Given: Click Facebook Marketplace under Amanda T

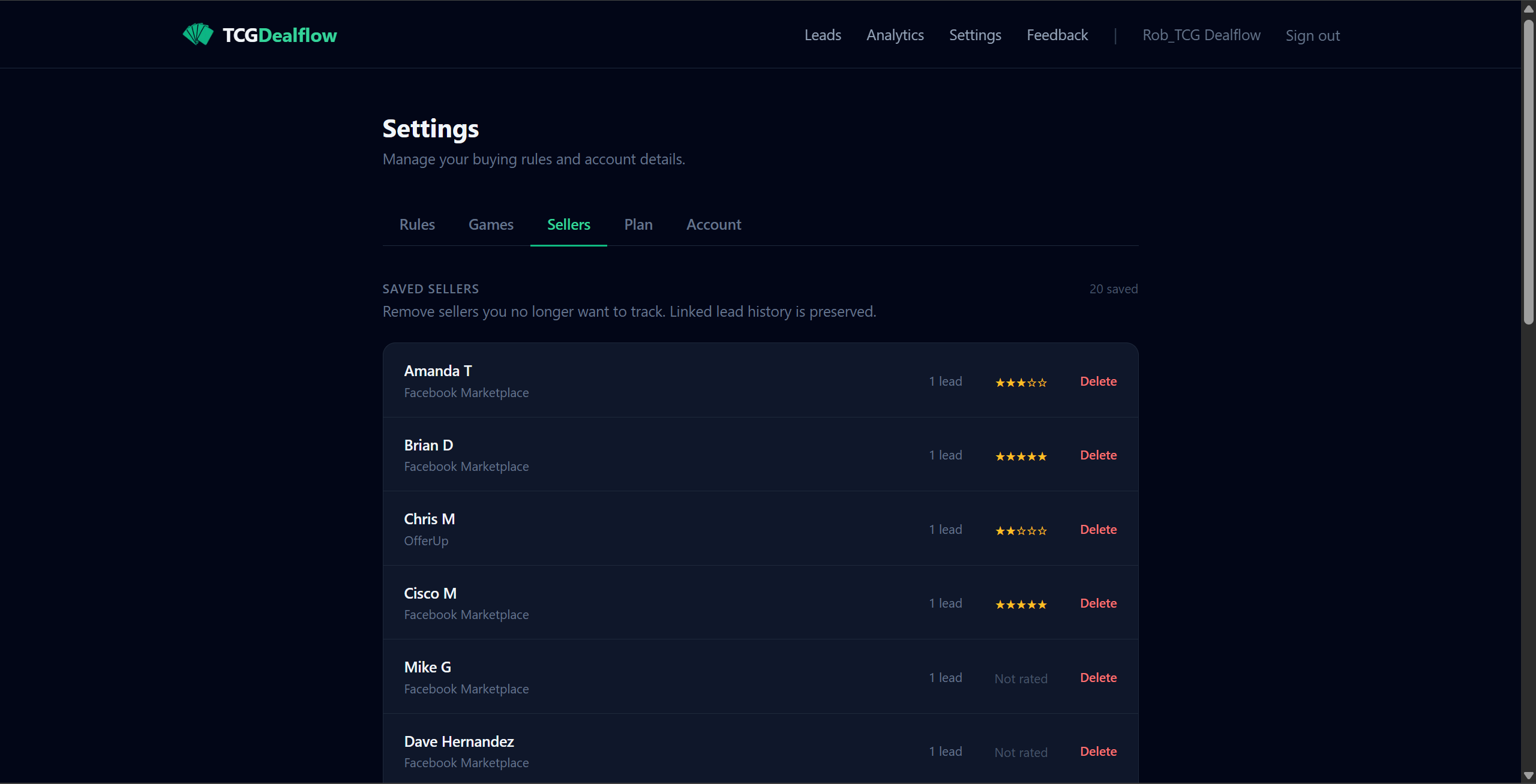Looking at the screenshot, I should [x=466, y=393].
